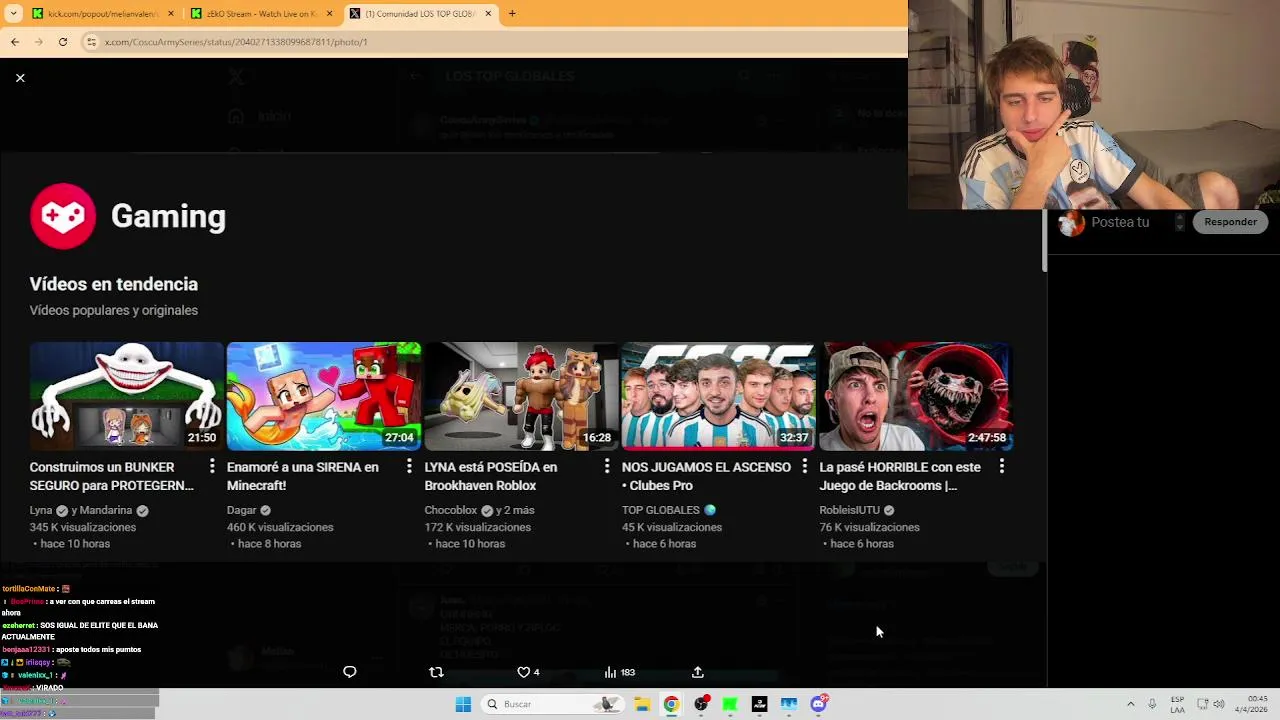The image size is (1280, 720).
Task: Close the kick.com/popout tab
Action: (x=171, y=14)
